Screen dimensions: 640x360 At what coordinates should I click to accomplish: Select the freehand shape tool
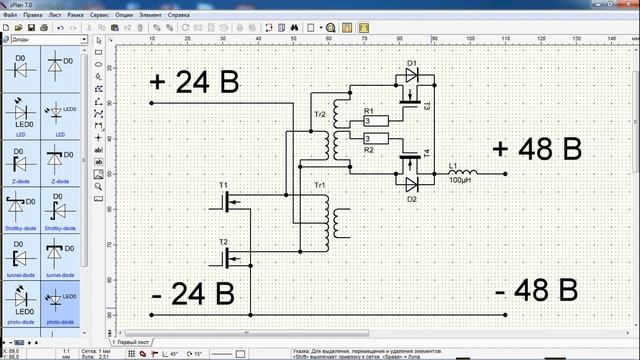(98, 77)
